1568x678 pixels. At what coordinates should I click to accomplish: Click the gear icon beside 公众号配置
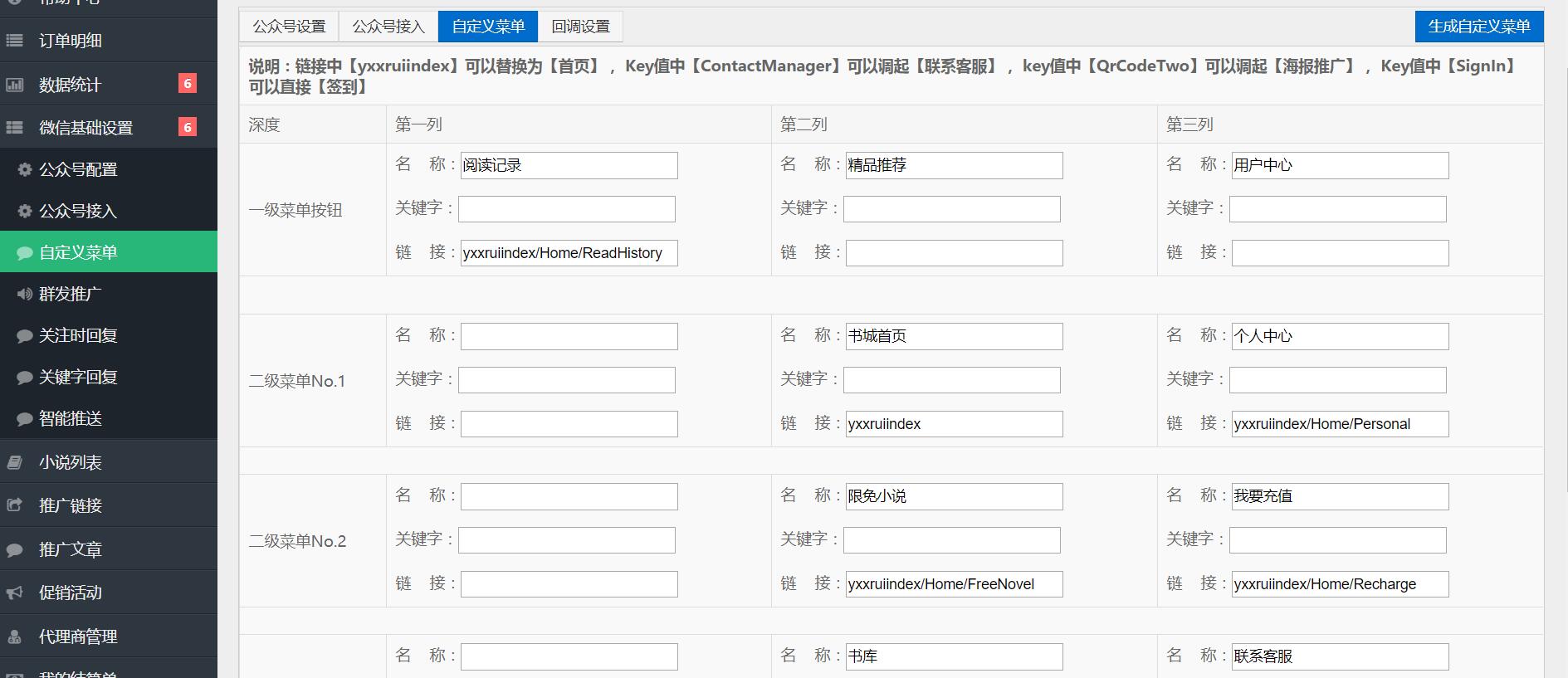point(25,169)
